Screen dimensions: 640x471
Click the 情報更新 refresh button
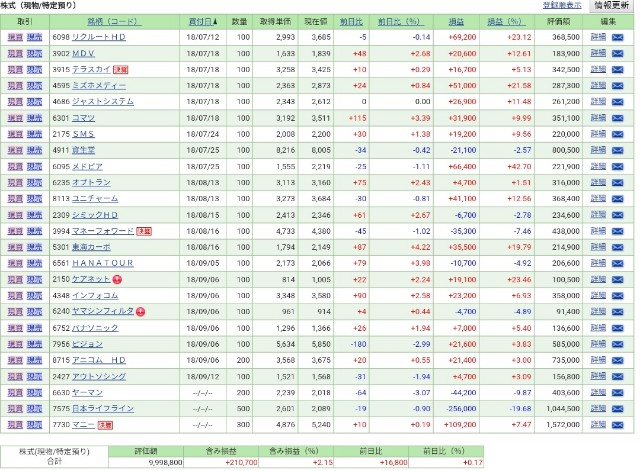(611, 6)
